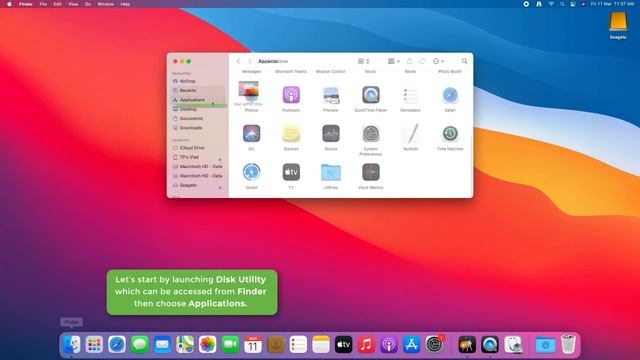The width and height of the screenshot is (640, 360).
Task: Select TextEdit app icon
Action: [410, 133]
